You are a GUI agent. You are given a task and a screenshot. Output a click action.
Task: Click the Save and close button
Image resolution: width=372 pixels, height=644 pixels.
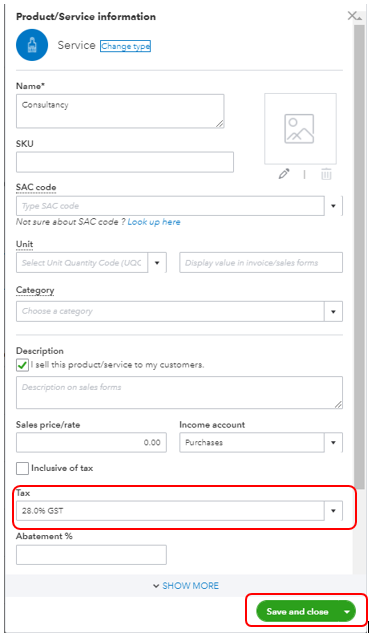297,612
